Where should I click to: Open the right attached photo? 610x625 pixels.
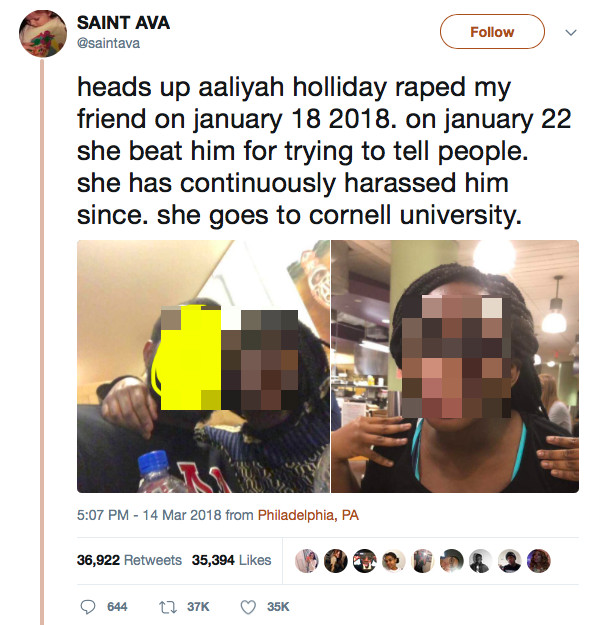point(455,366)
